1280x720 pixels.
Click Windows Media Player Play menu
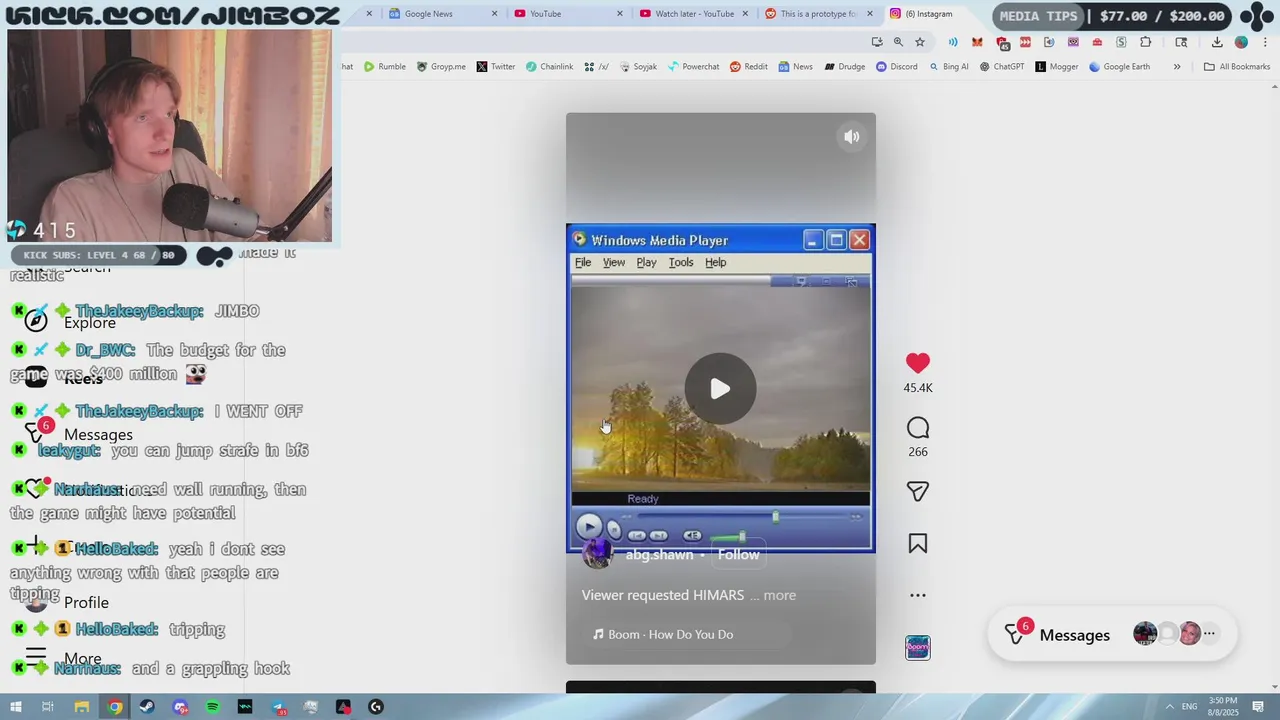click(646, 262)
